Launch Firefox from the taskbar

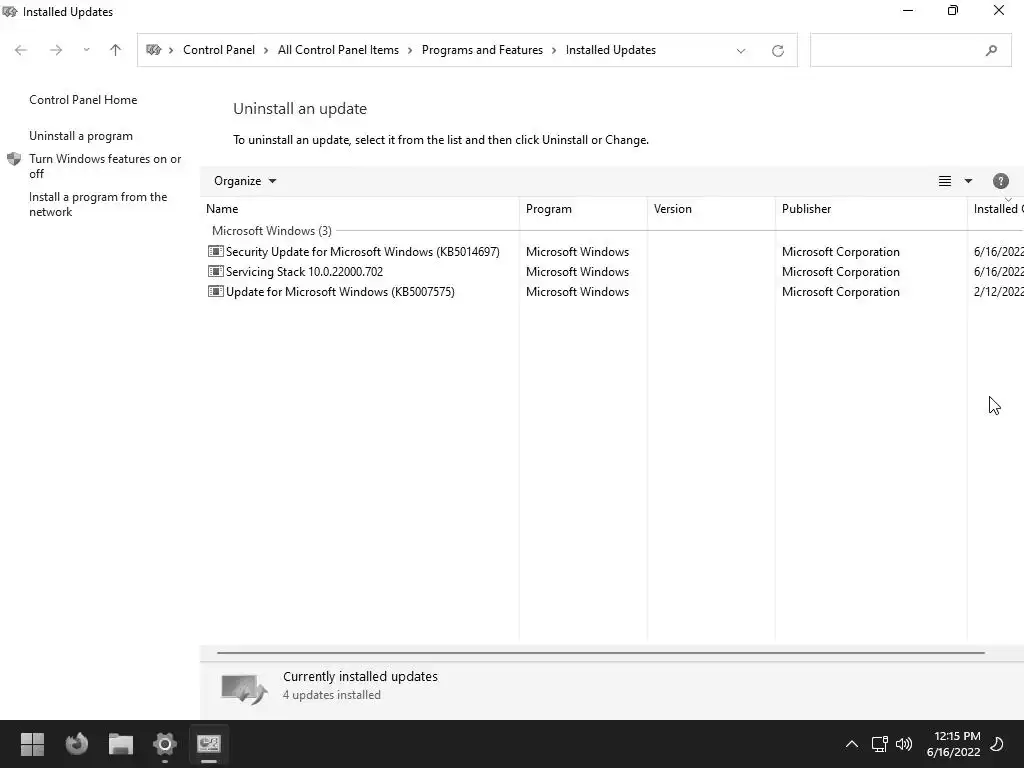[x=76, y=744]
